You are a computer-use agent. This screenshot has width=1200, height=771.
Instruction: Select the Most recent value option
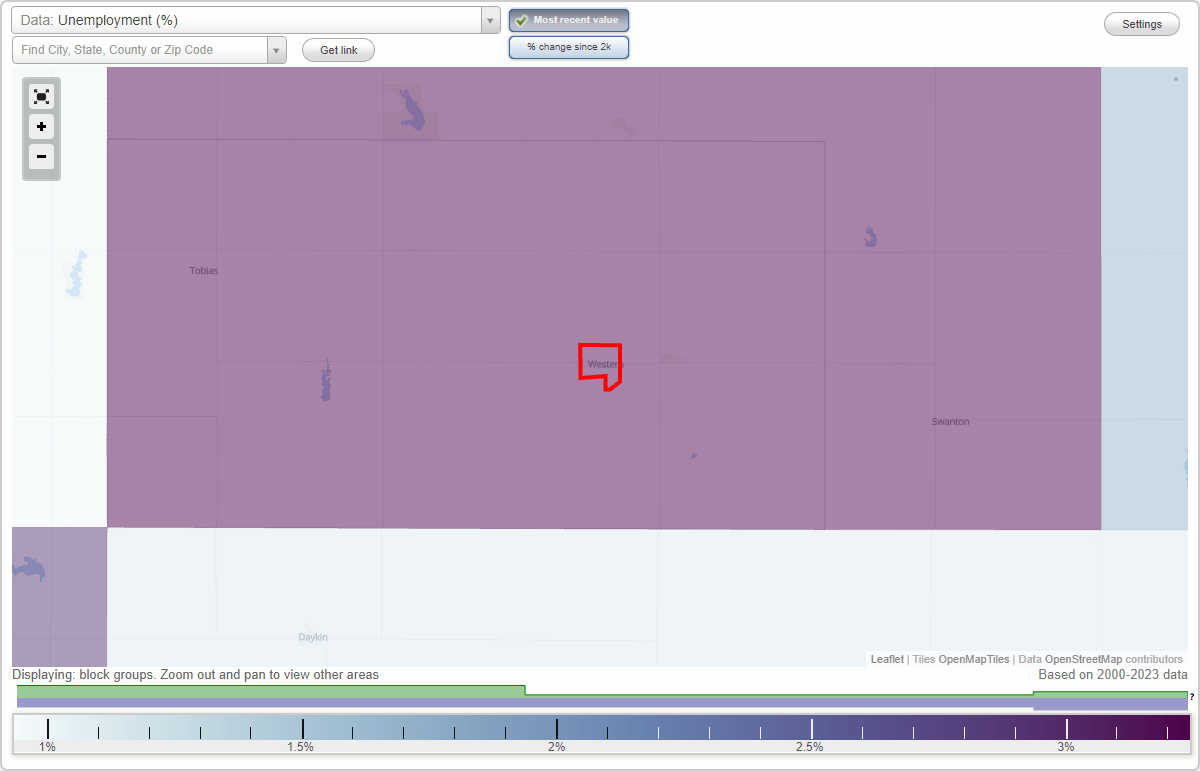click(x=569, y=20)
